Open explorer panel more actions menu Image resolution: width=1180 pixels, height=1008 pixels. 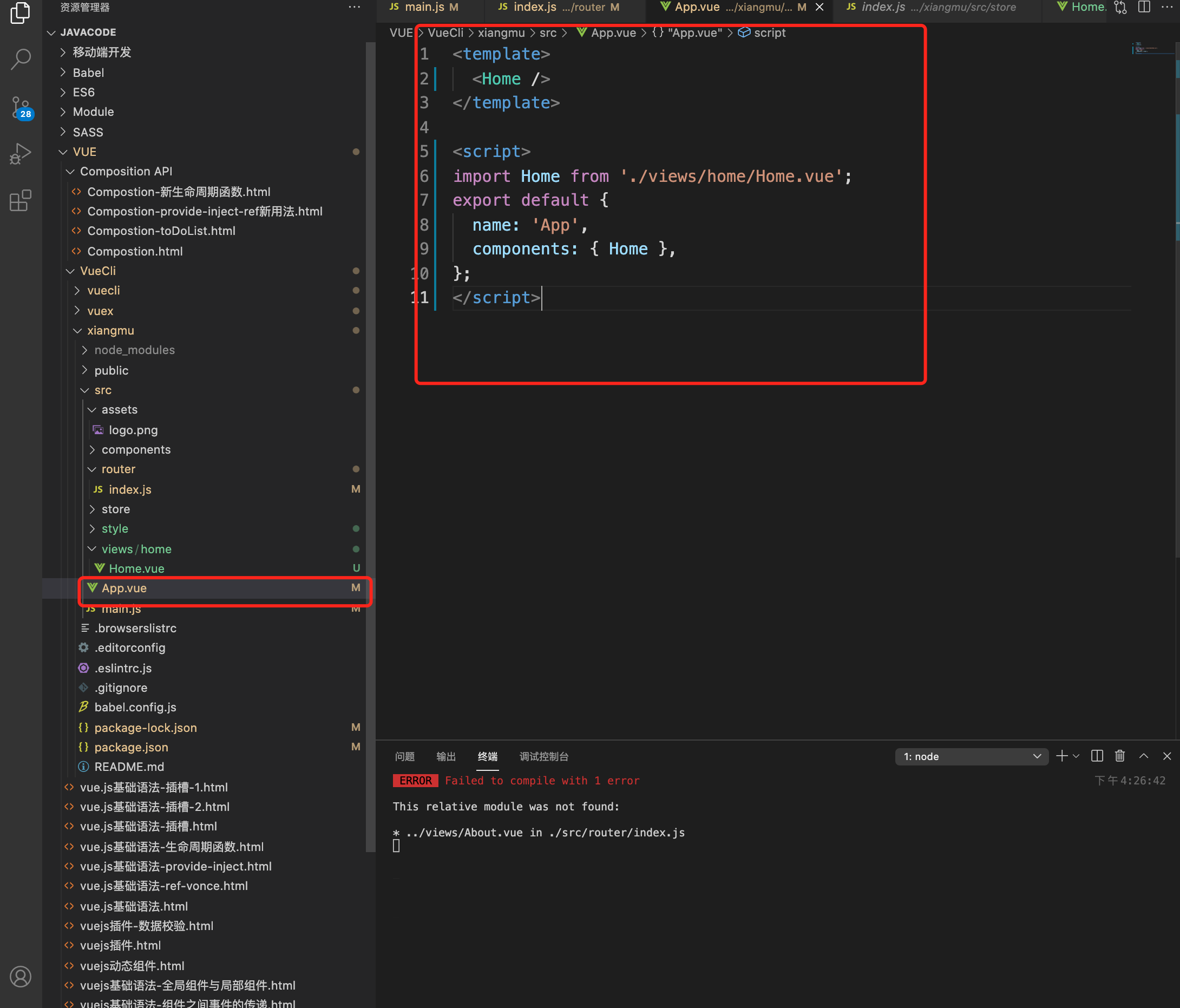[354, 8]
